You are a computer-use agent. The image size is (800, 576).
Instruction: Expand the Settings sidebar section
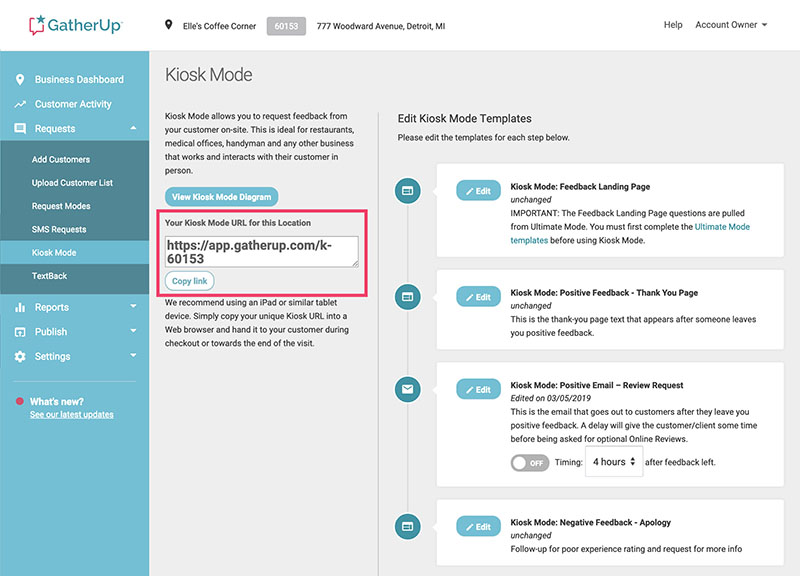[x=133, y=355]
